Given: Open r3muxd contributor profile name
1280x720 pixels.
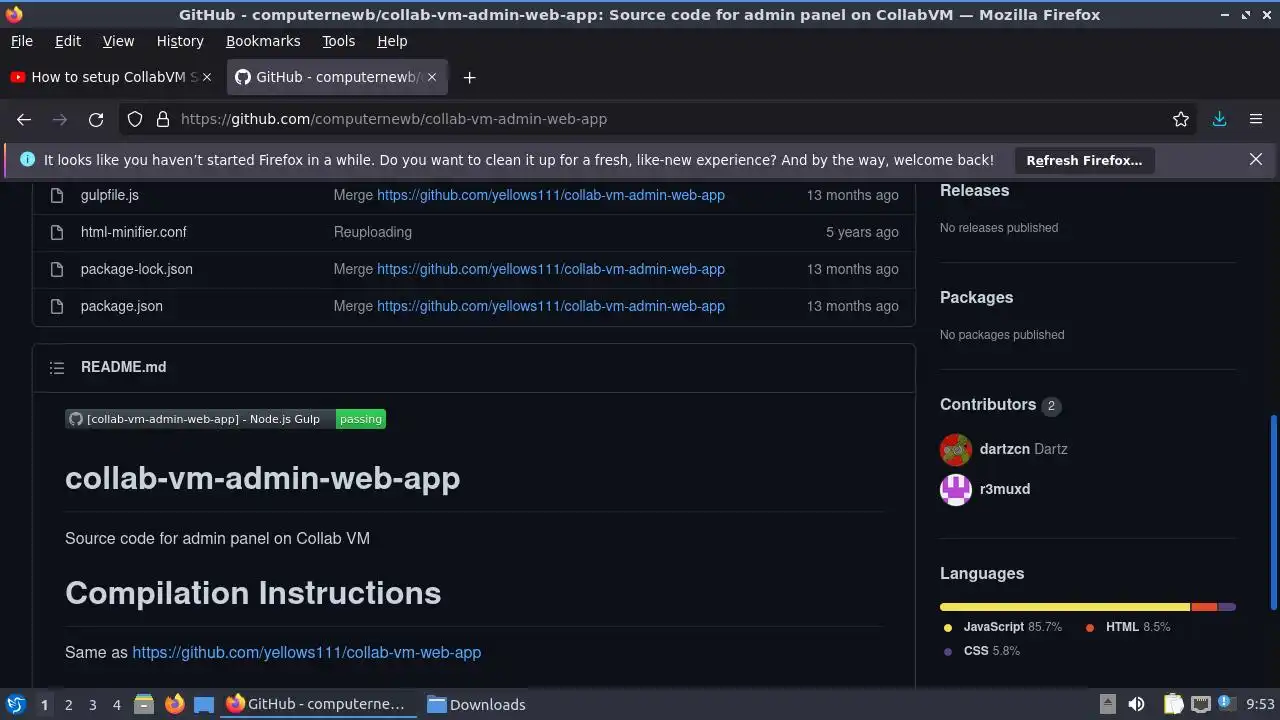Looking at the screenshot, I should tap(1005, 489).
